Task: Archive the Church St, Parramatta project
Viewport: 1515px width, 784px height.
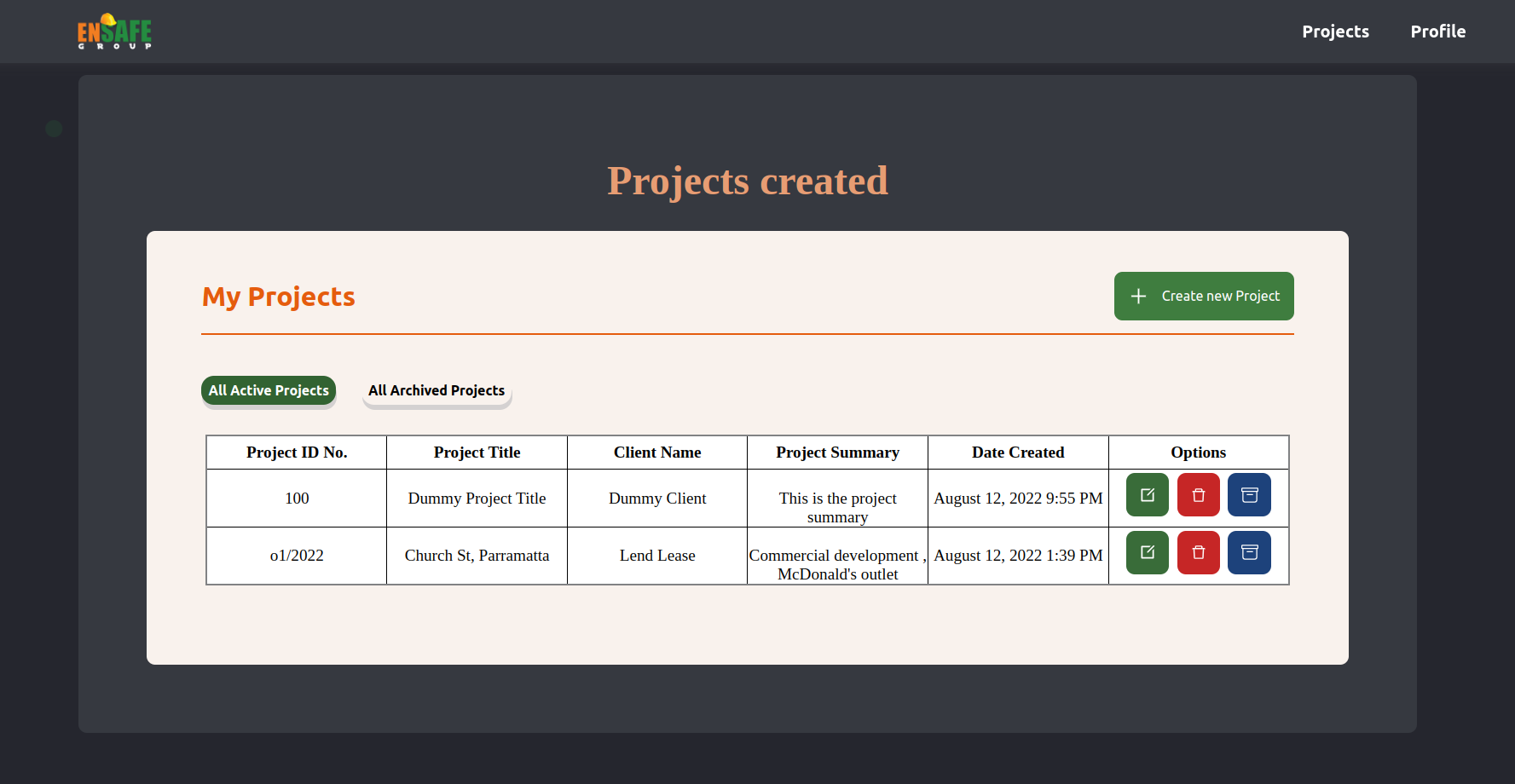Action: coord(1249,552)
